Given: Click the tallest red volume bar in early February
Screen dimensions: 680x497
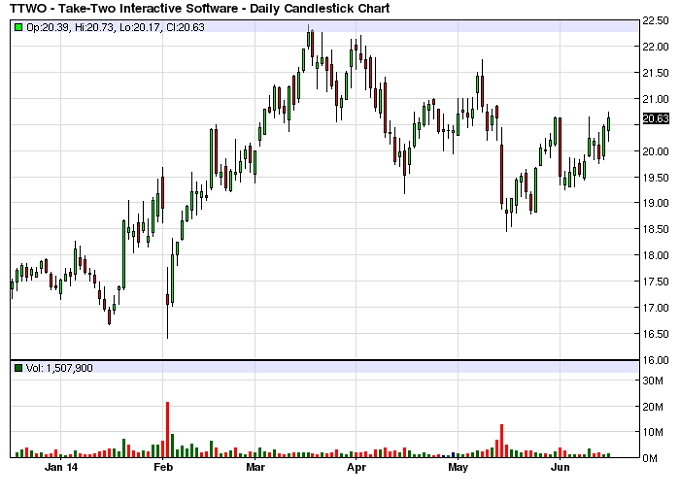Looking at the screenshot, I should click(x=167, y=430).
